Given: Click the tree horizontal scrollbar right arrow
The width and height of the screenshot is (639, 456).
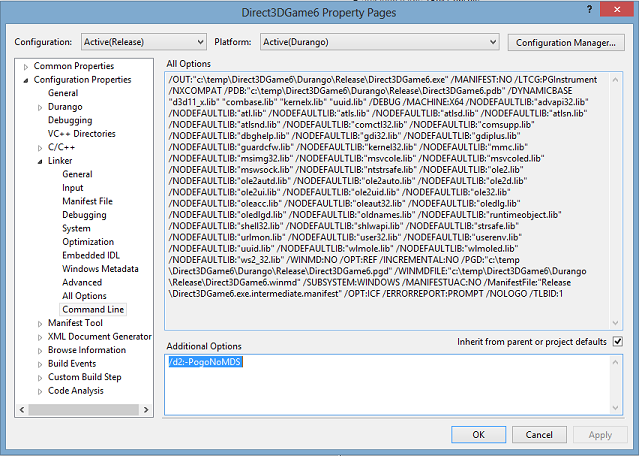Looking at the screenshot, I should tap(146, 410).
